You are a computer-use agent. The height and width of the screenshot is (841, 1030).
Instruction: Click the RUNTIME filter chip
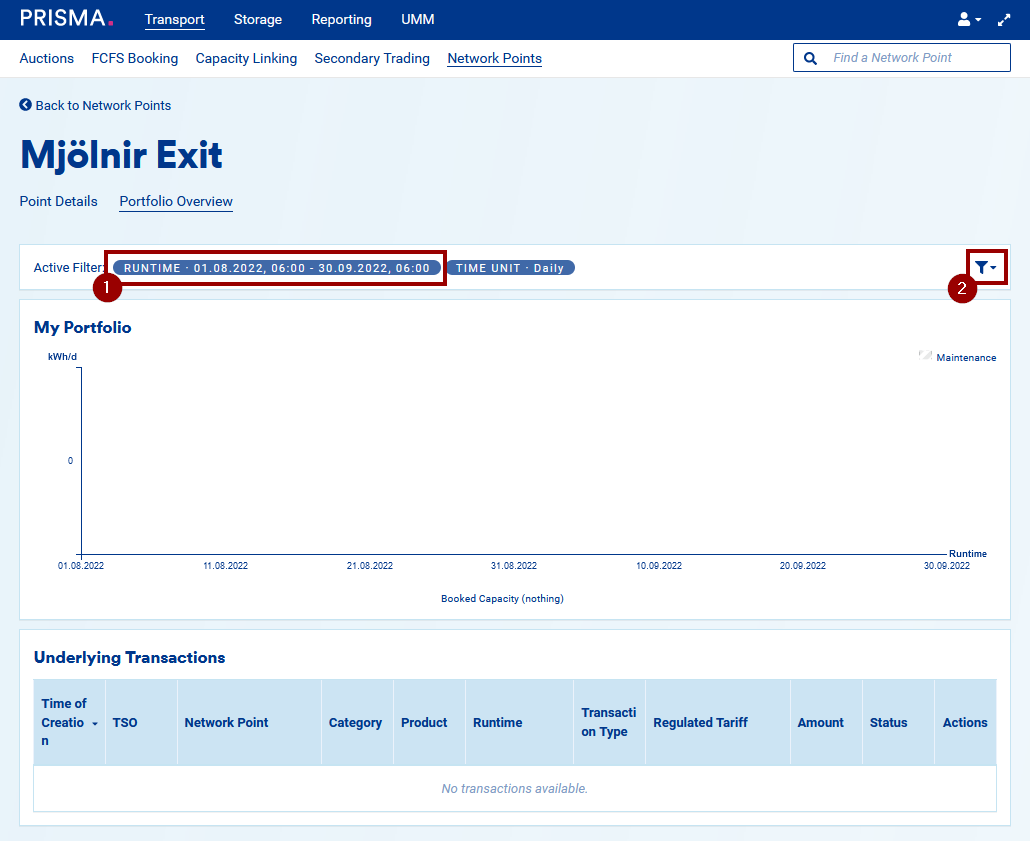point(277,268)
